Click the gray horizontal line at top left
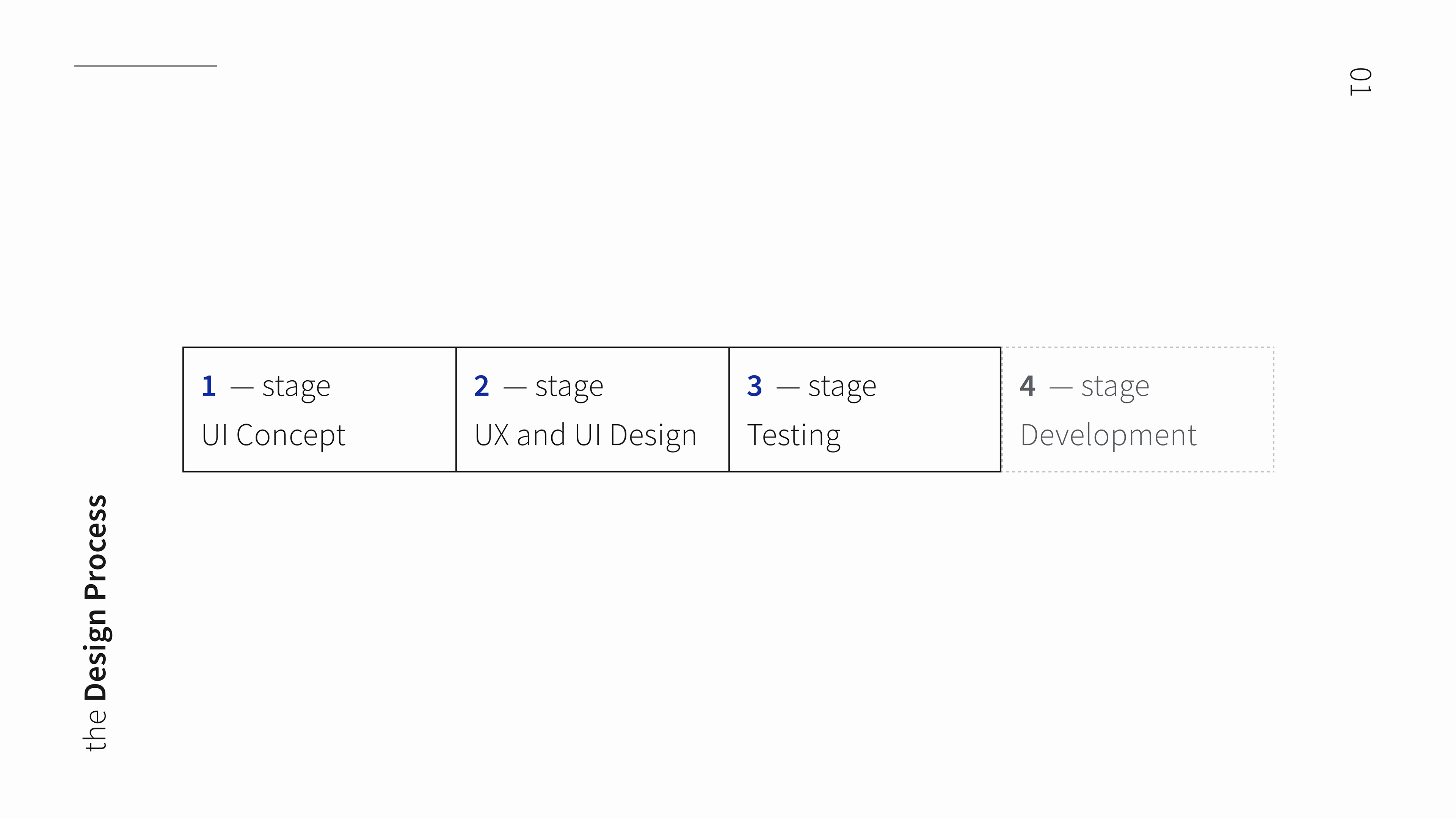This screenshot has width=1456, height=819. [145, 66]
